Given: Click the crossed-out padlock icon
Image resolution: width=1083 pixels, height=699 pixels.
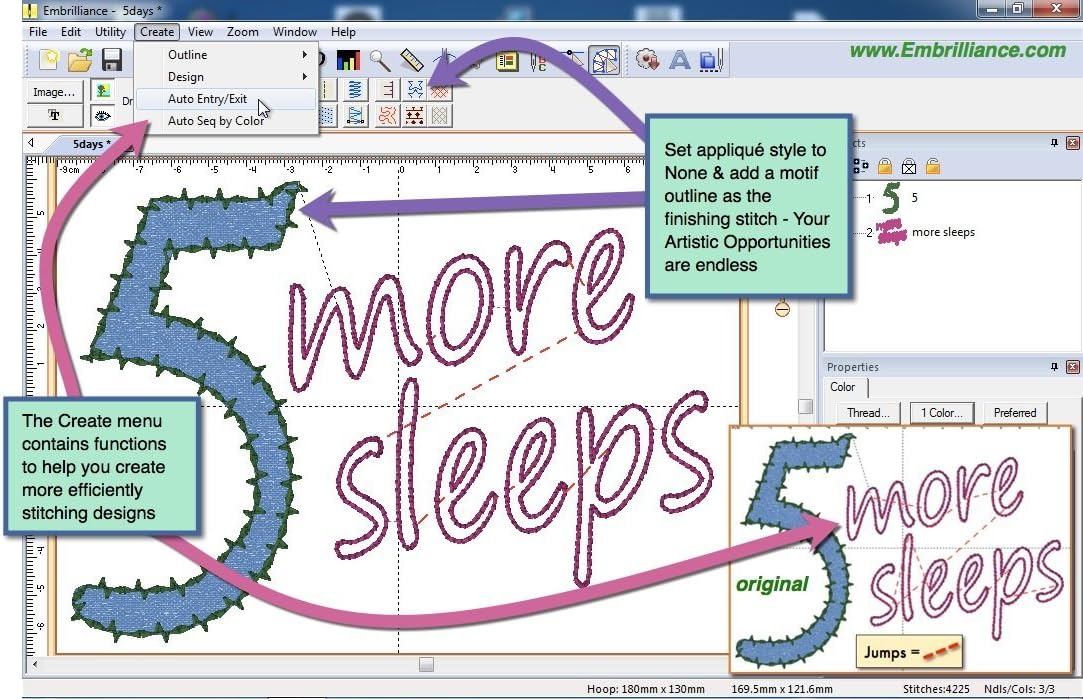Looking at the screenshot, I should (x=909, y=166).
